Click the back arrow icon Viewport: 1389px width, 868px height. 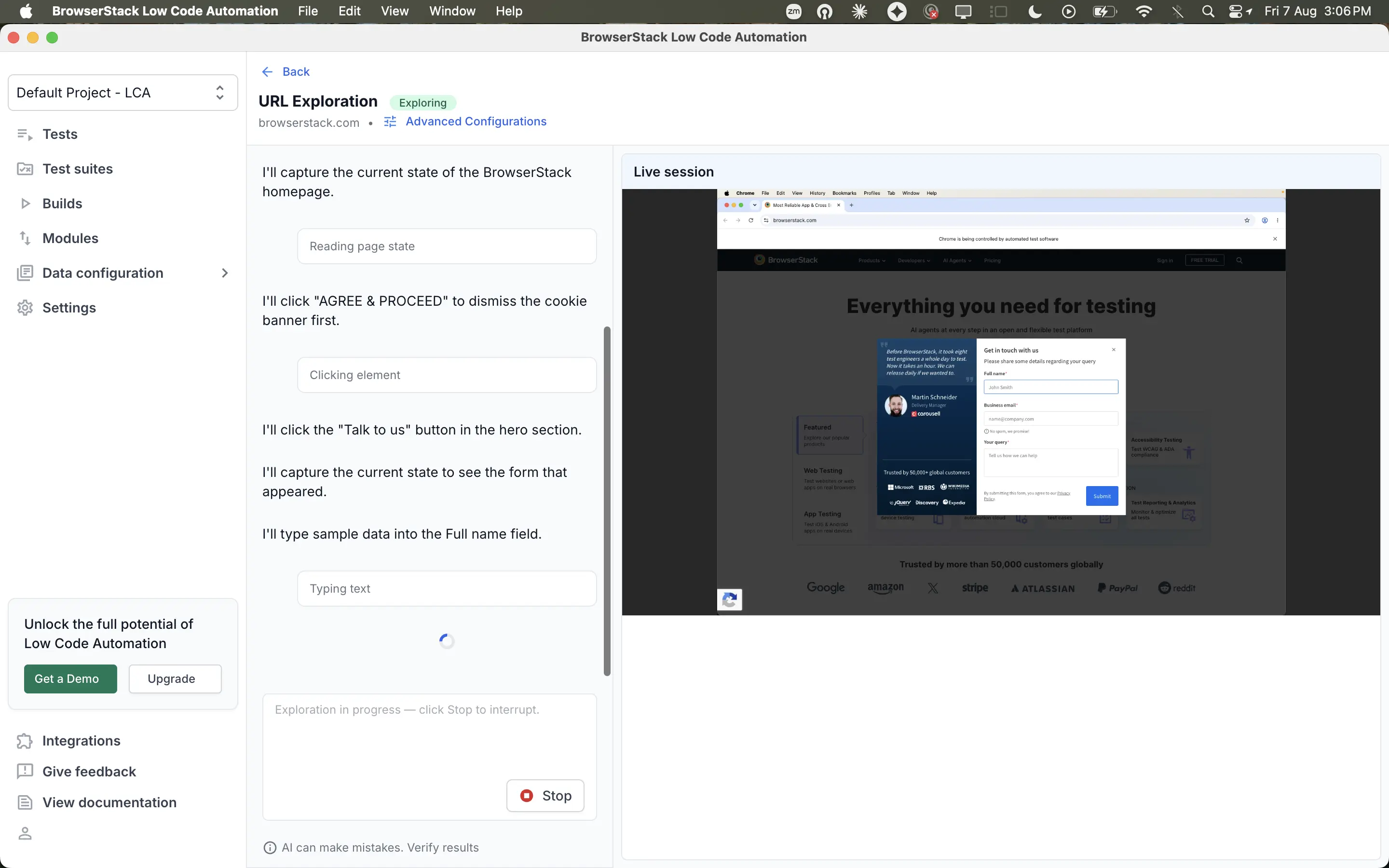[267, 72]
